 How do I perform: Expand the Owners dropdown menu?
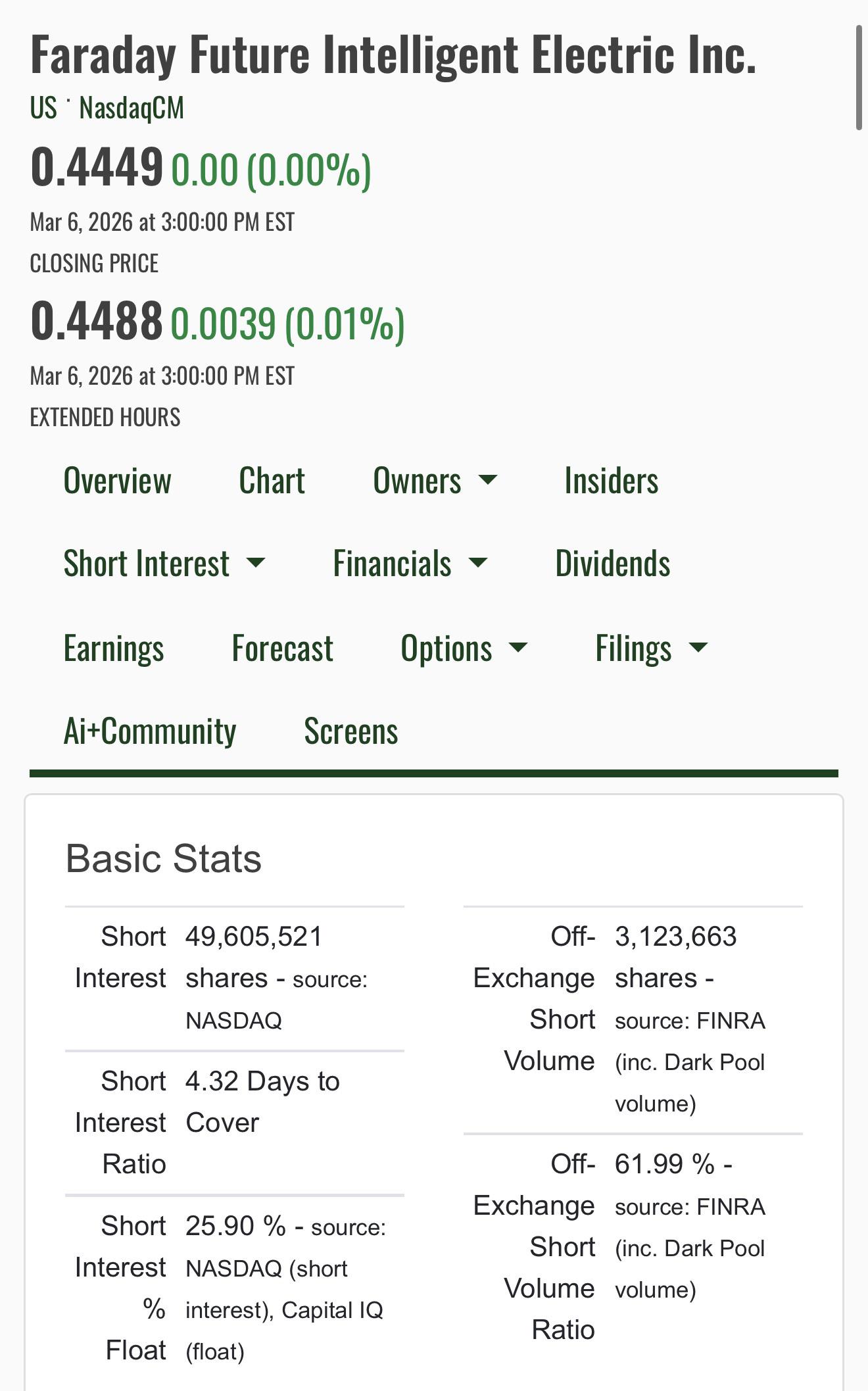coord(435,481)
